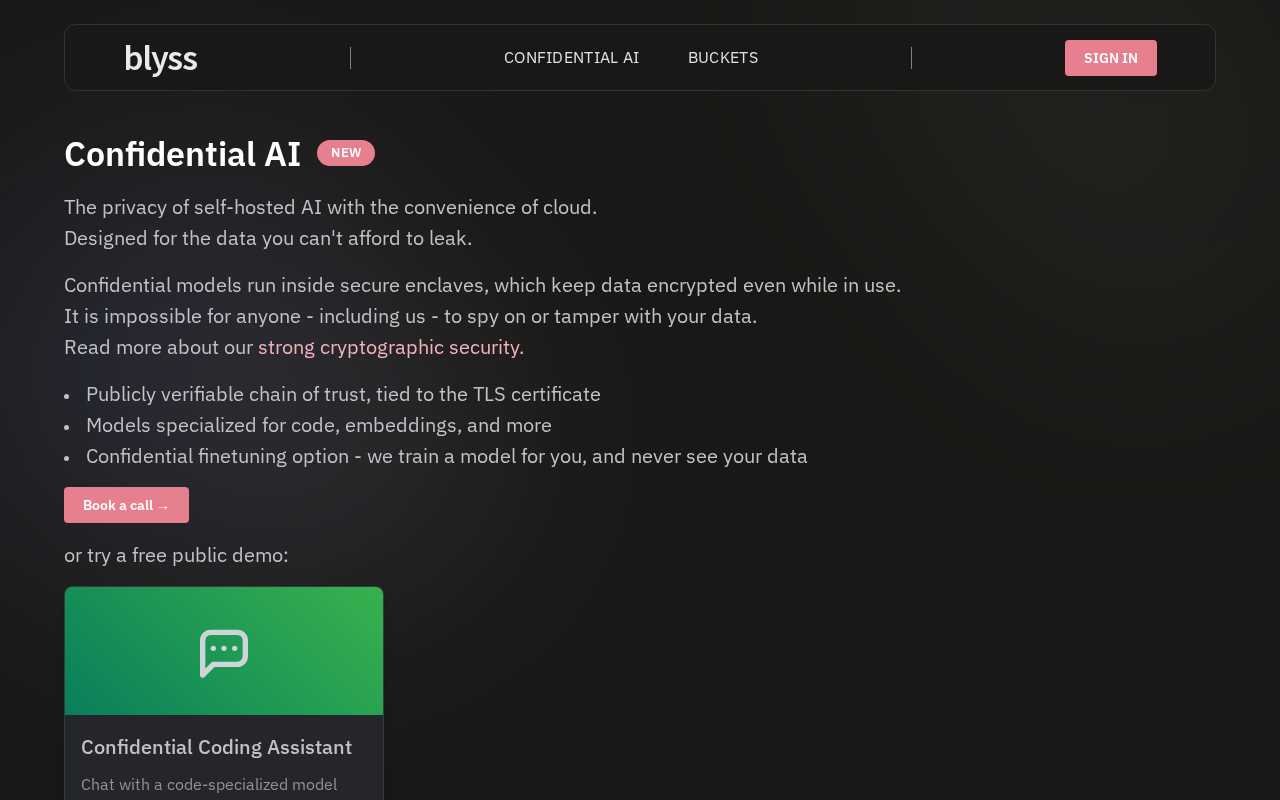Click the secure enclaves sentence
The height and width of the screenshot is (800, 1280).
tap(482, 285)
